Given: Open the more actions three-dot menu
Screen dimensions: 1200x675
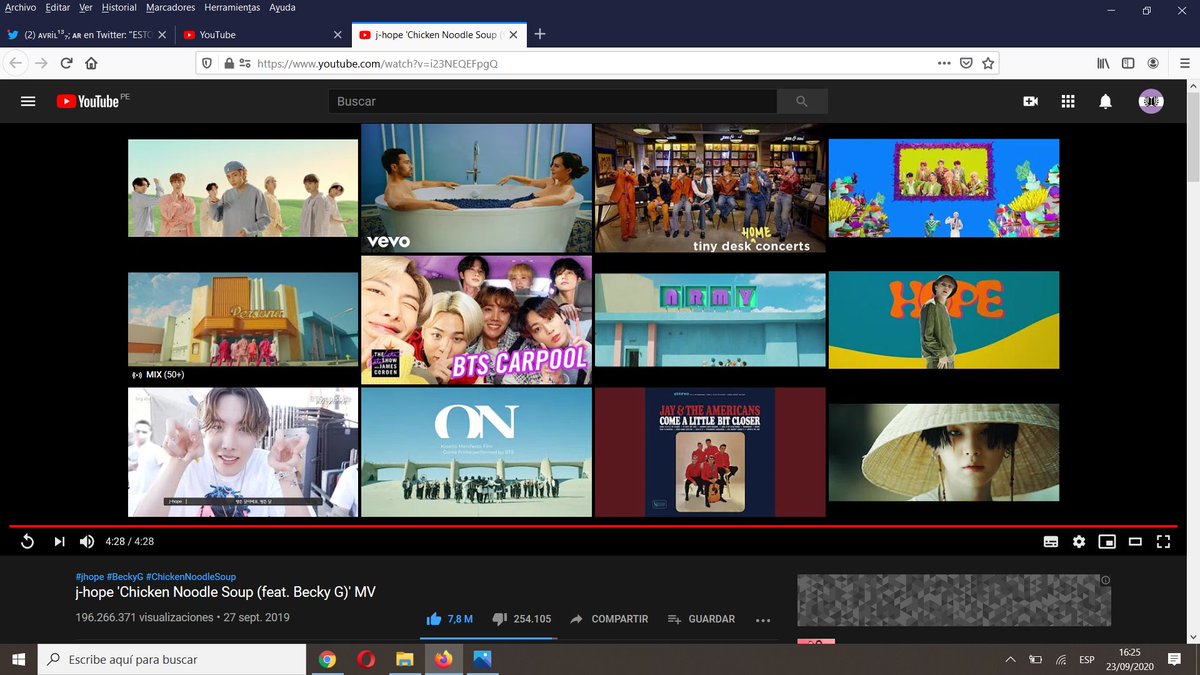Looking at the screenshot, I should [763, 620].
